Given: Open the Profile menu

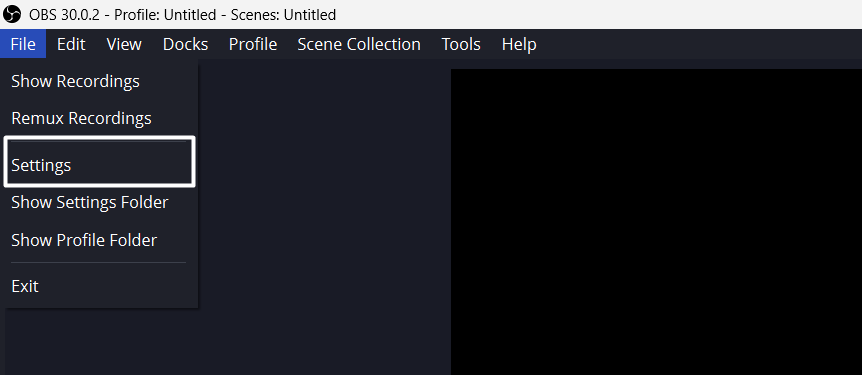Looking at the screenshot, I should tap(253, 44).
